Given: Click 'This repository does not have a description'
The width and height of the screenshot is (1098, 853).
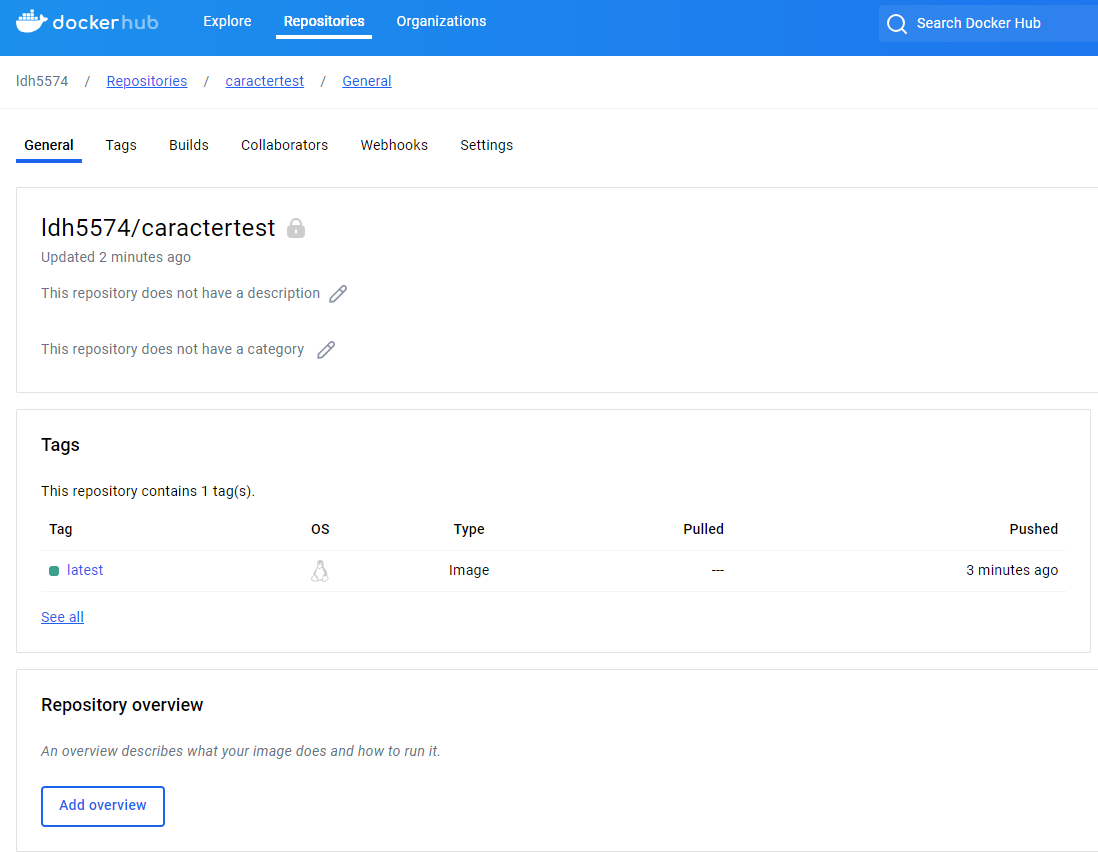Looking at the screenshot, I should (x=180, y=293).
